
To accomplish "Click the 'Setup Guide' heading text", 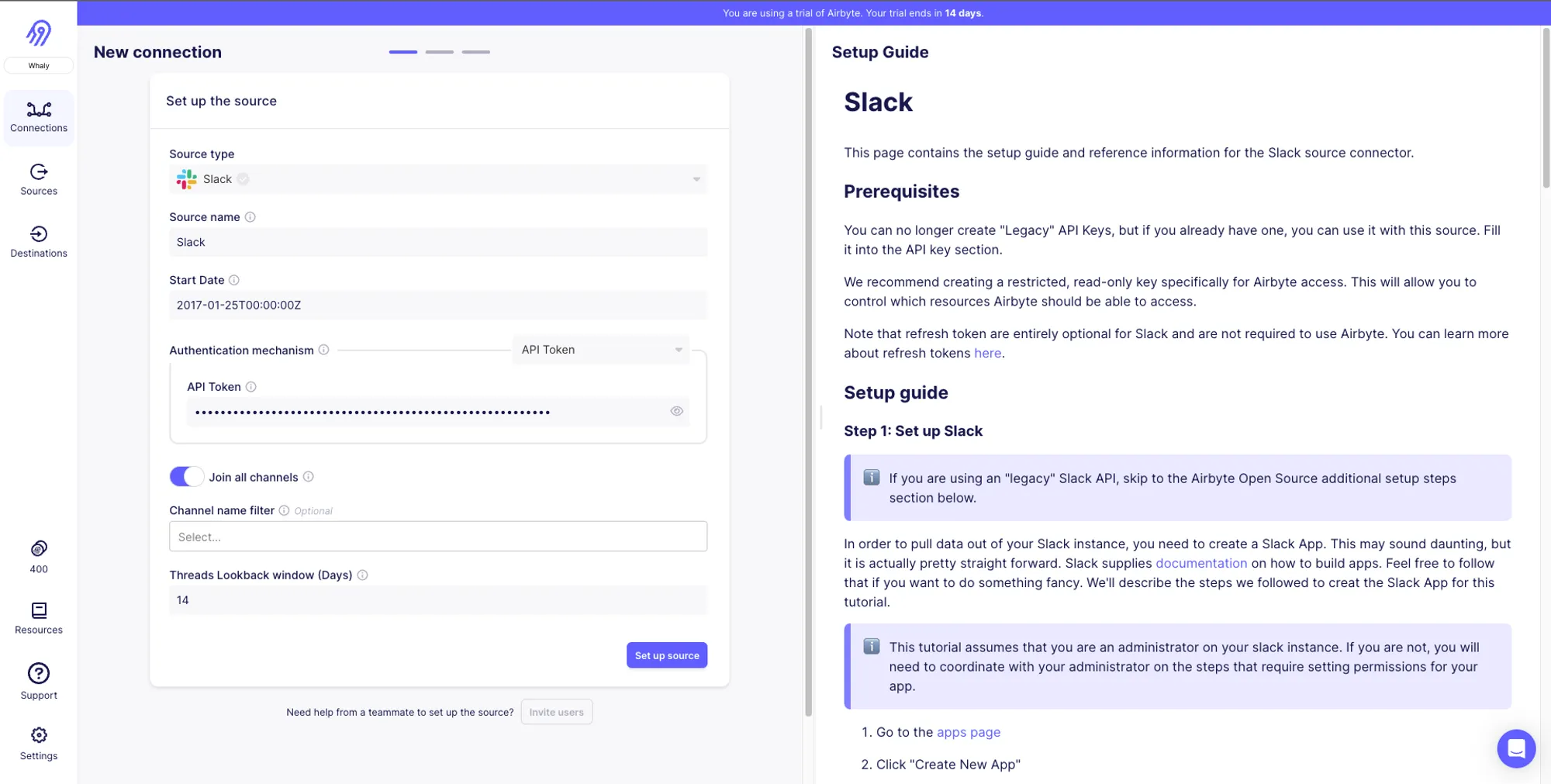I will tap(880, 52).
